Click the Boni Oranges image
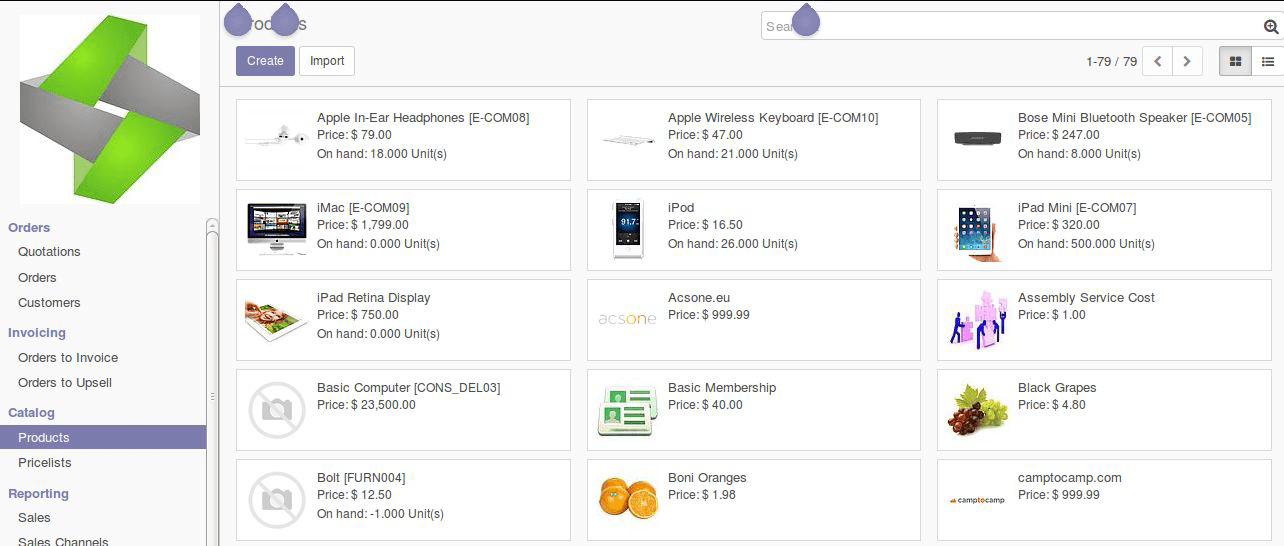The height and width of the screenshot is (546, 1284). coord(628,498)
